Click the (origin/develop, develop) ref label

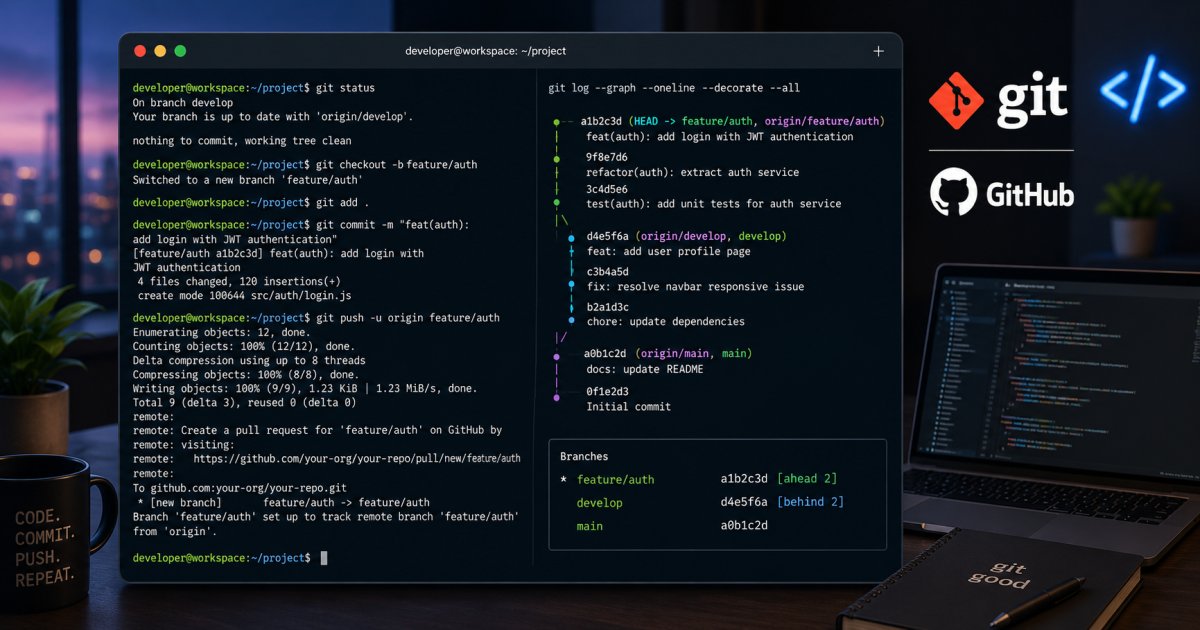pyautogui.click(x=711, y=236)
